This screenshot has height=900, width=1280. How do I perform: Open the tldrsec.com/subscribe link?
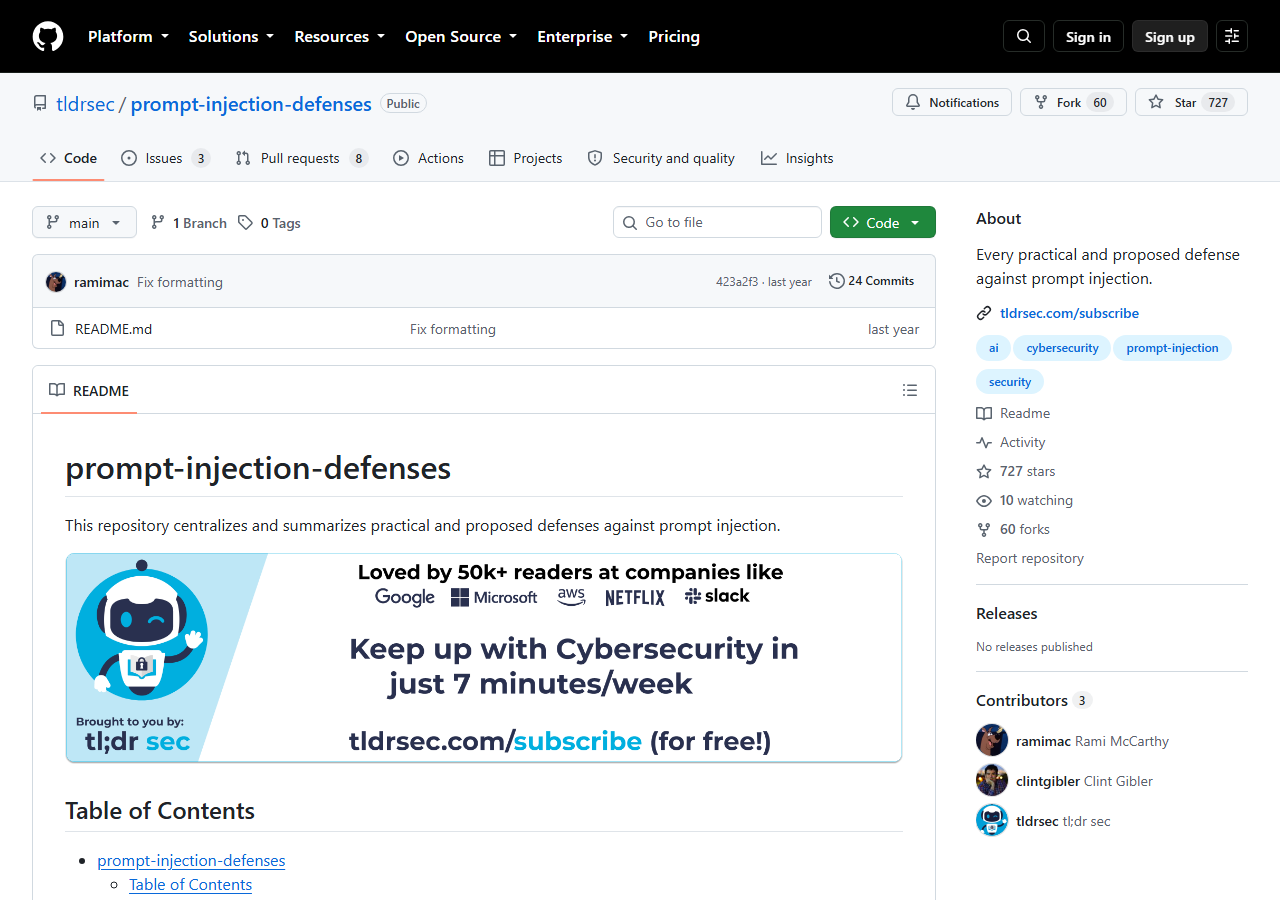[x=1069, y=313]
